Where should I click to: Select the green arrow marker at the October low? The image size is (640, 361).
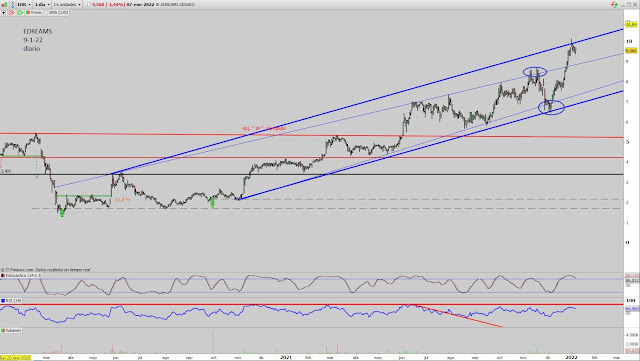click(212, 203)
